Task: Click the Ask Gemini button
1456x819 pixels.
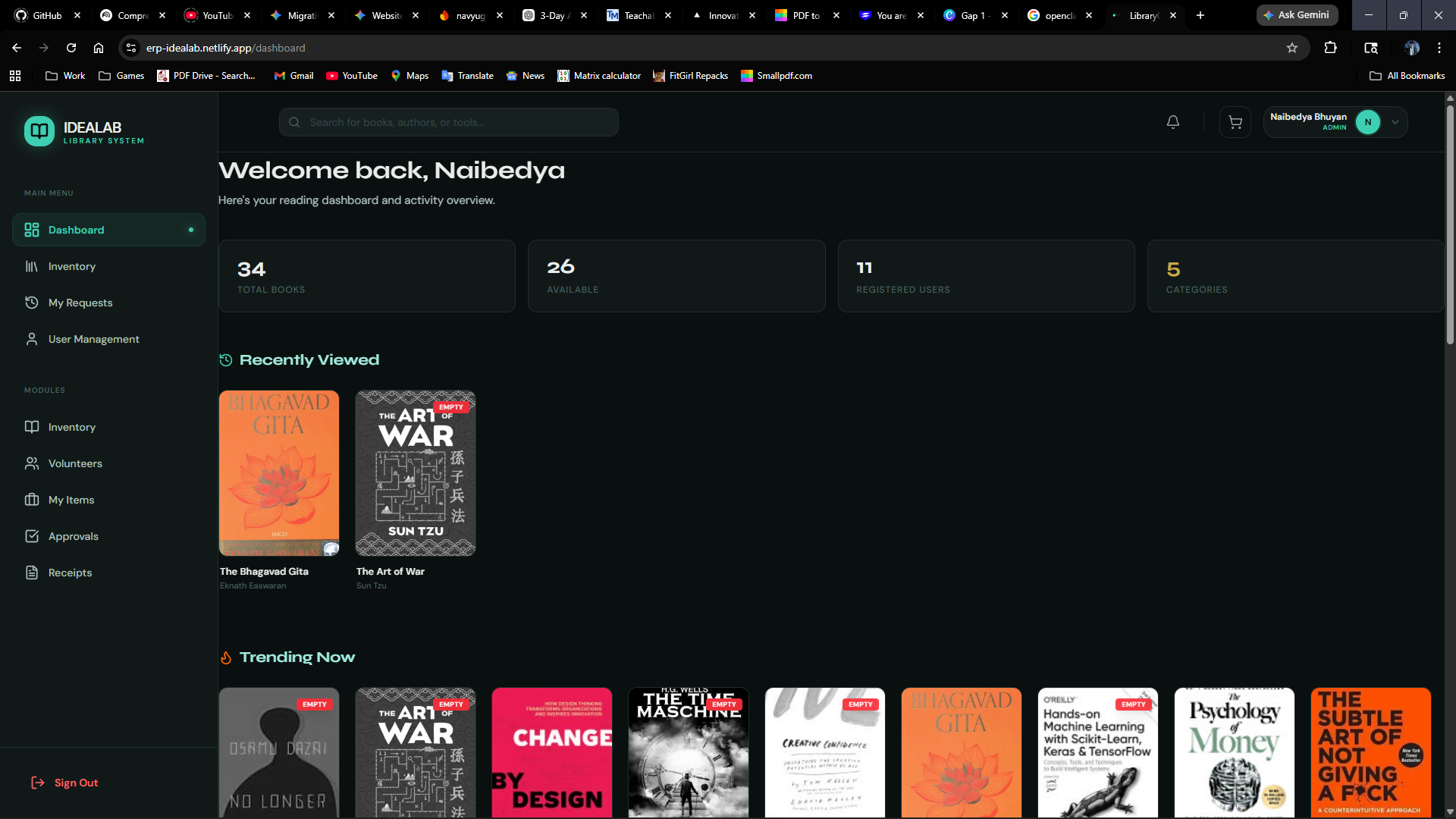Action: [1297, 15]
